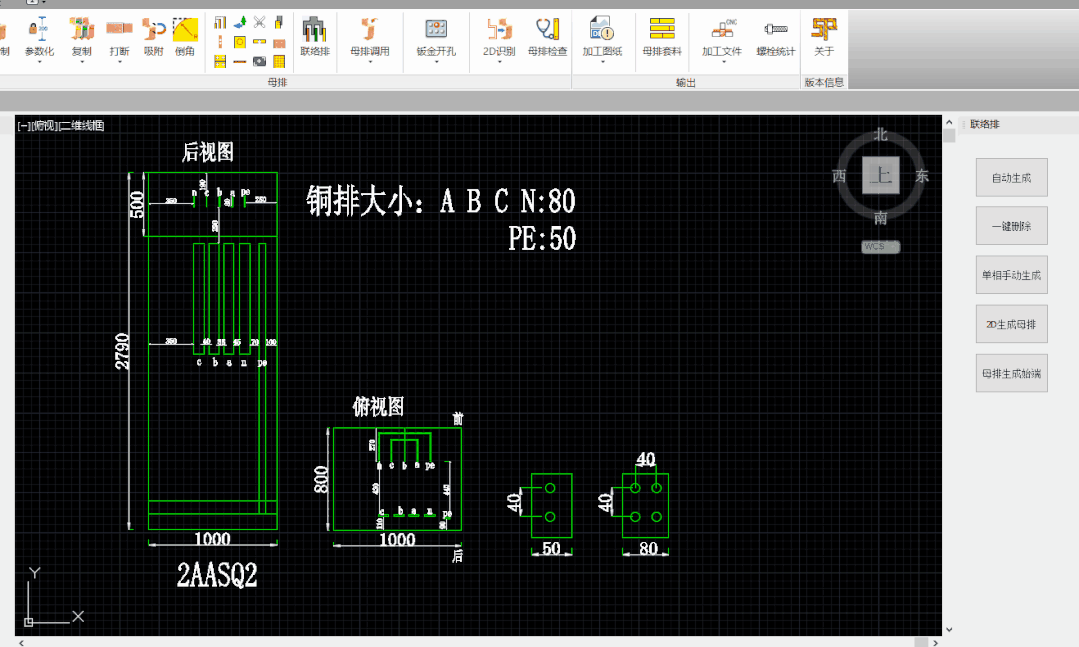Open the 俯视 view name menu
This screenshot has height=647, width=1079.
[x=44, y=125]
